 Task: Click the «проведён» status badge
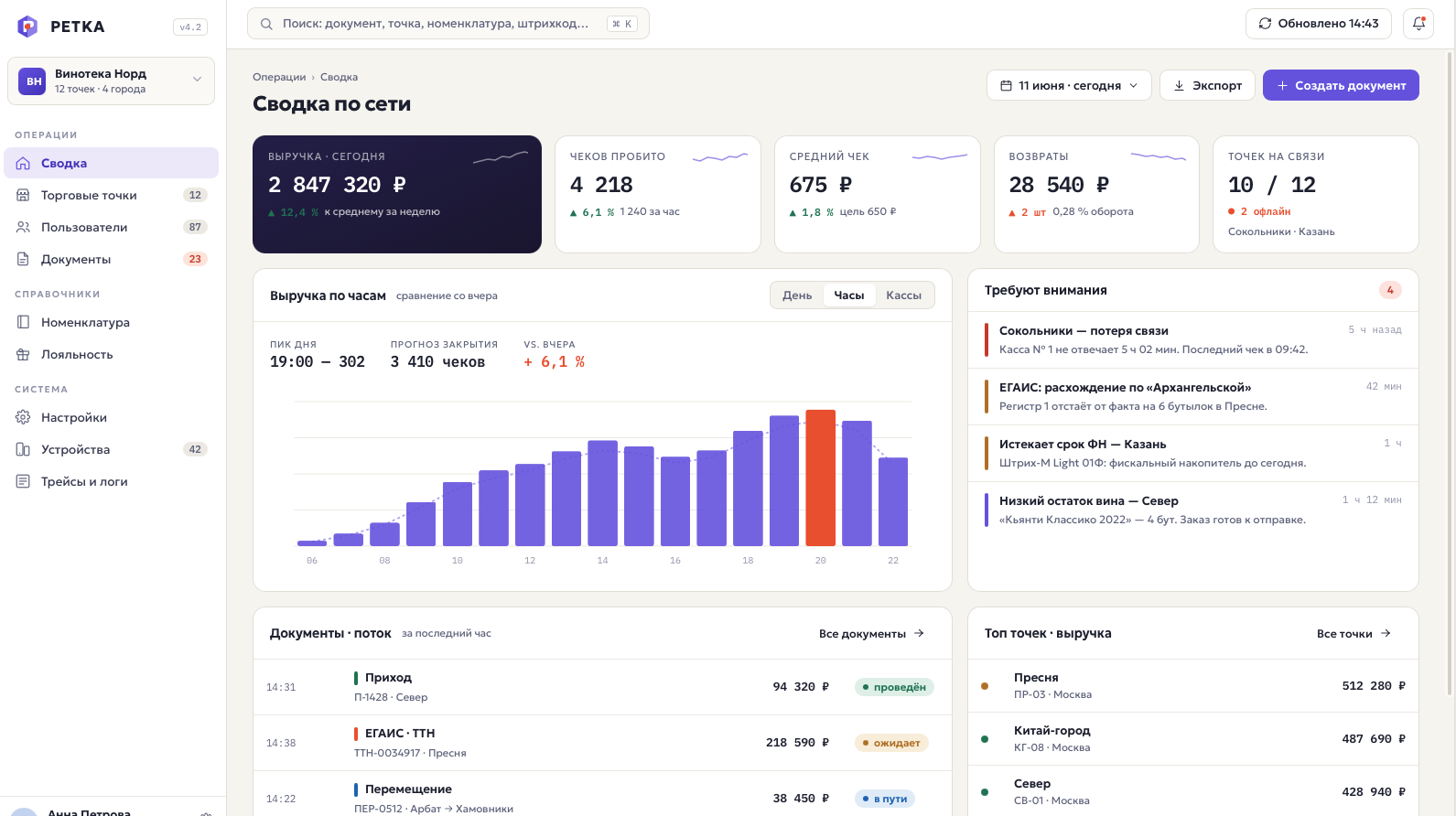tap(894, 687)
